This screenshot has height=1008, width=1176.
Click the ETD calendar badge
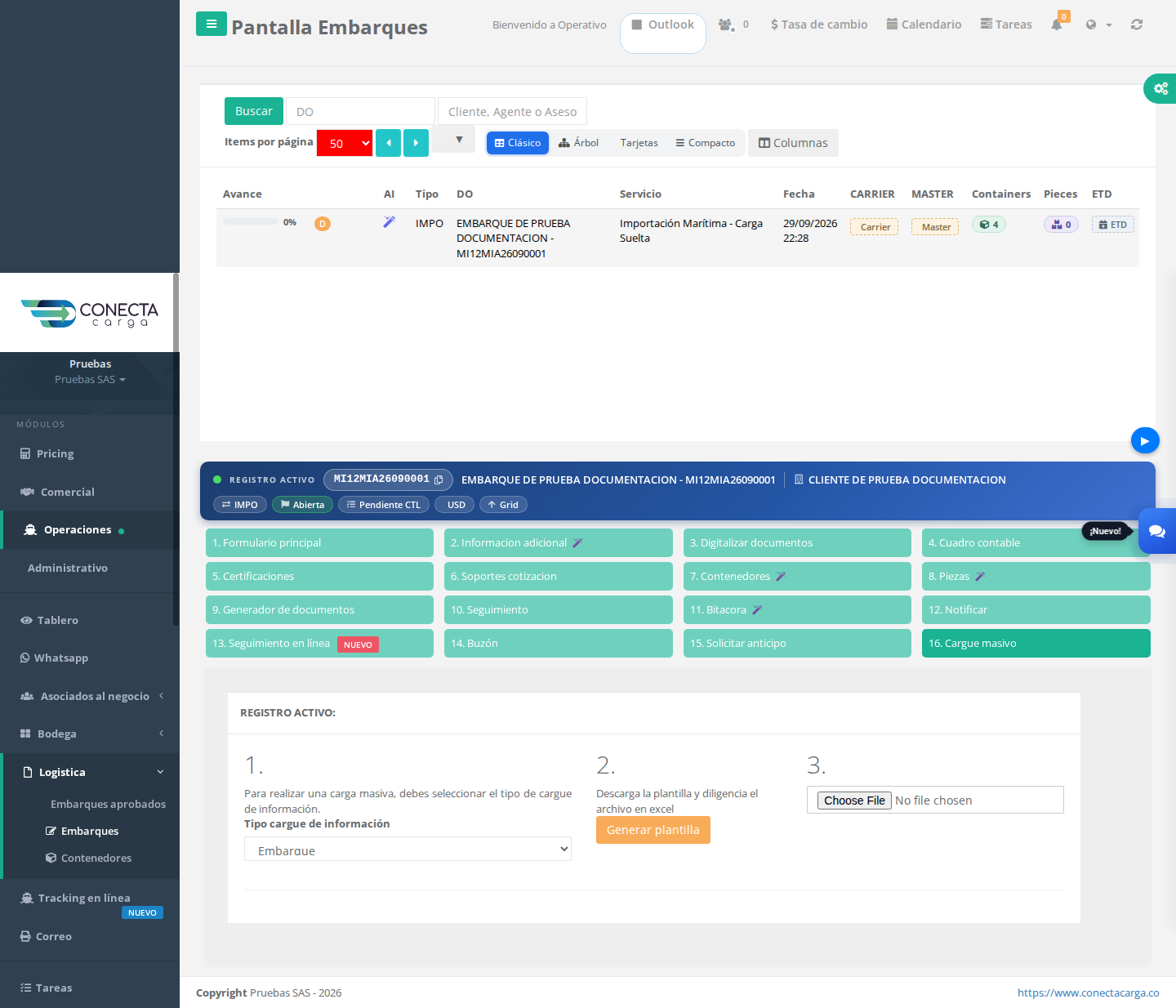[x=1112, y=225]
